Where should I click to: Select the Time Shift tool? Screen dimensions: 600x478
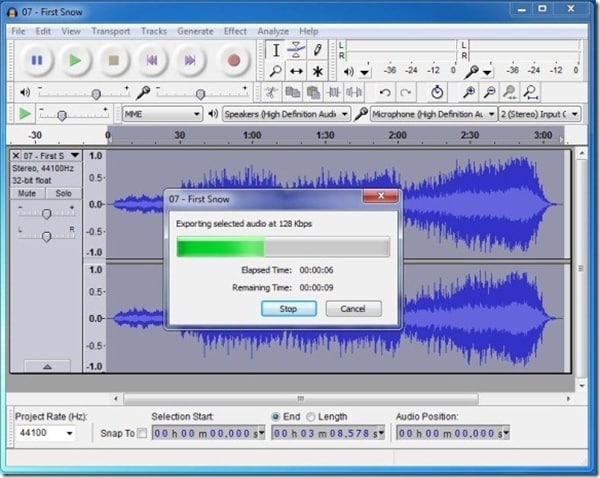(x=296, y=71)
